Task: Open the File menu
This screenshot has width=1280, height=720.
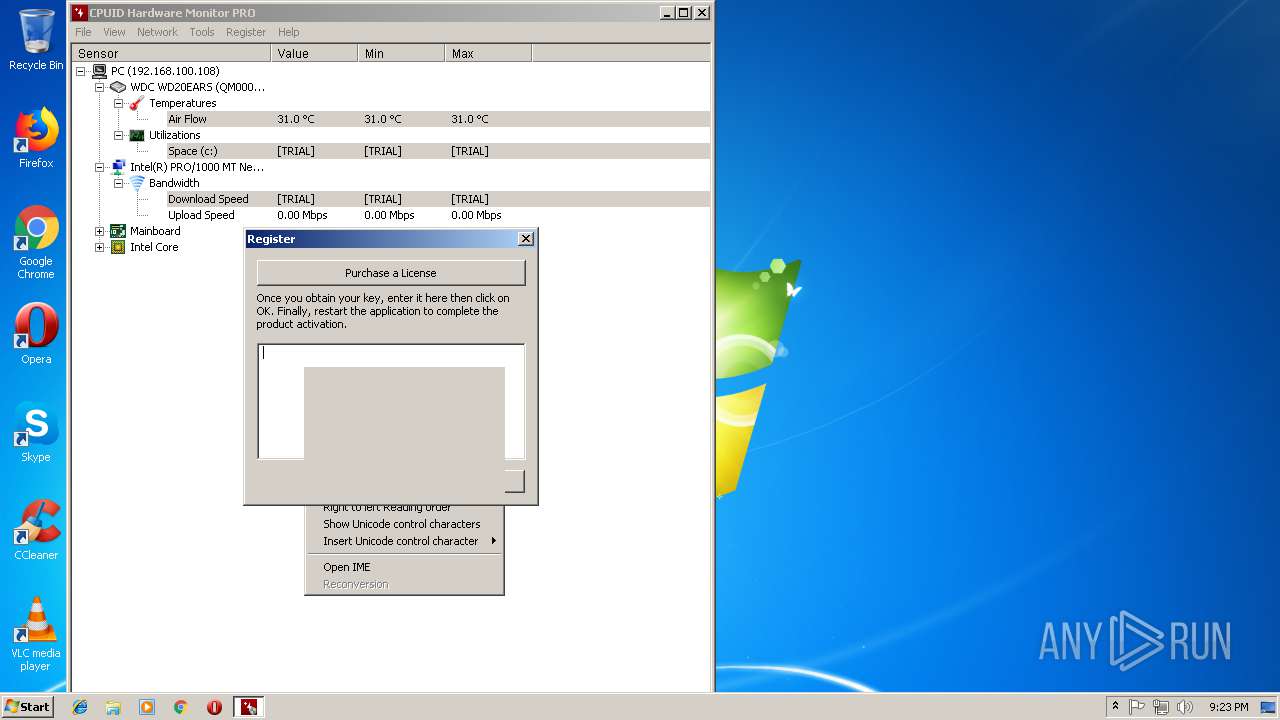Action: (83, 32)
